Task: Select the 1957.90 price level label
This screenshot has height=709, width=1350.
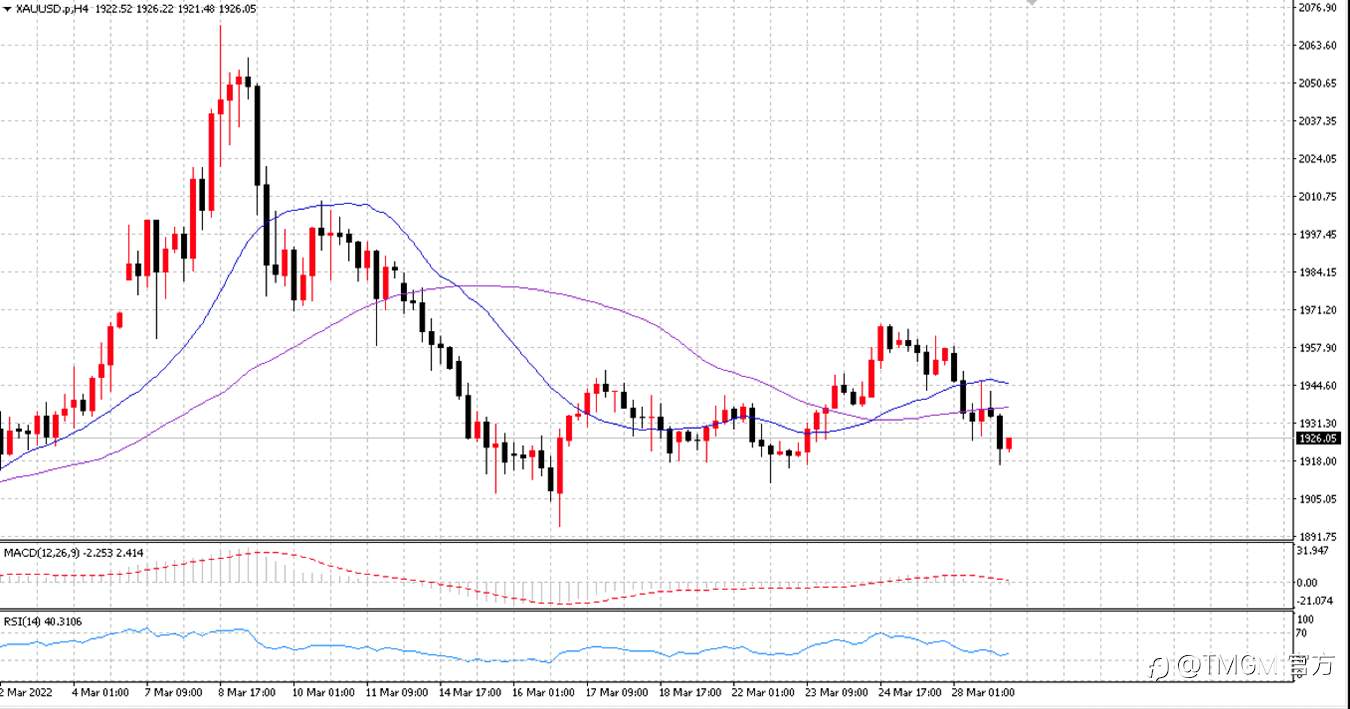Action: 1317,348
